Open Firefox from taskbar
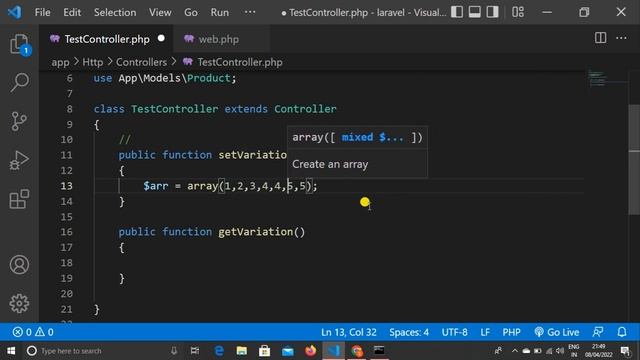The width and height of the screenshot is (640, 360). 311,351
